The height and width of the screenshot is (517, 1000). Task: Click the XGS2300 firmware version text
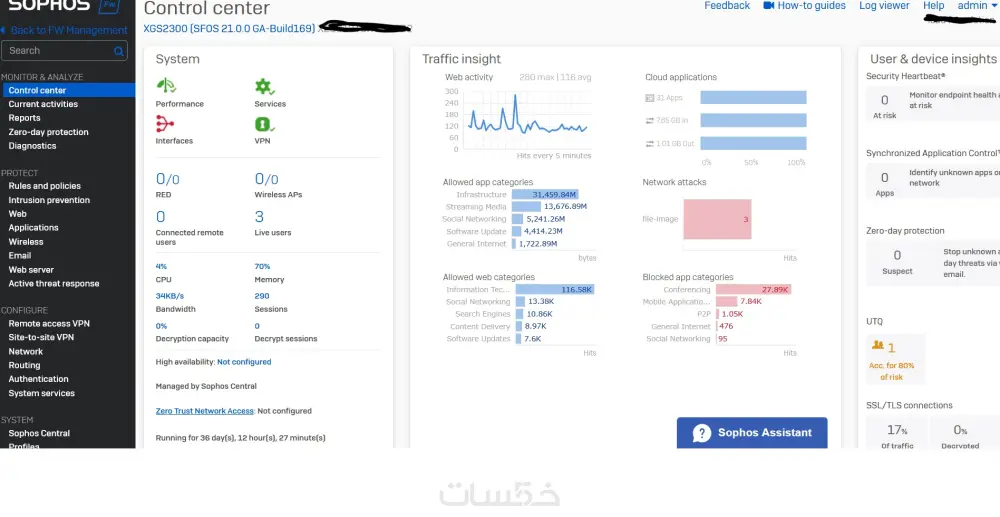point(230,29)
